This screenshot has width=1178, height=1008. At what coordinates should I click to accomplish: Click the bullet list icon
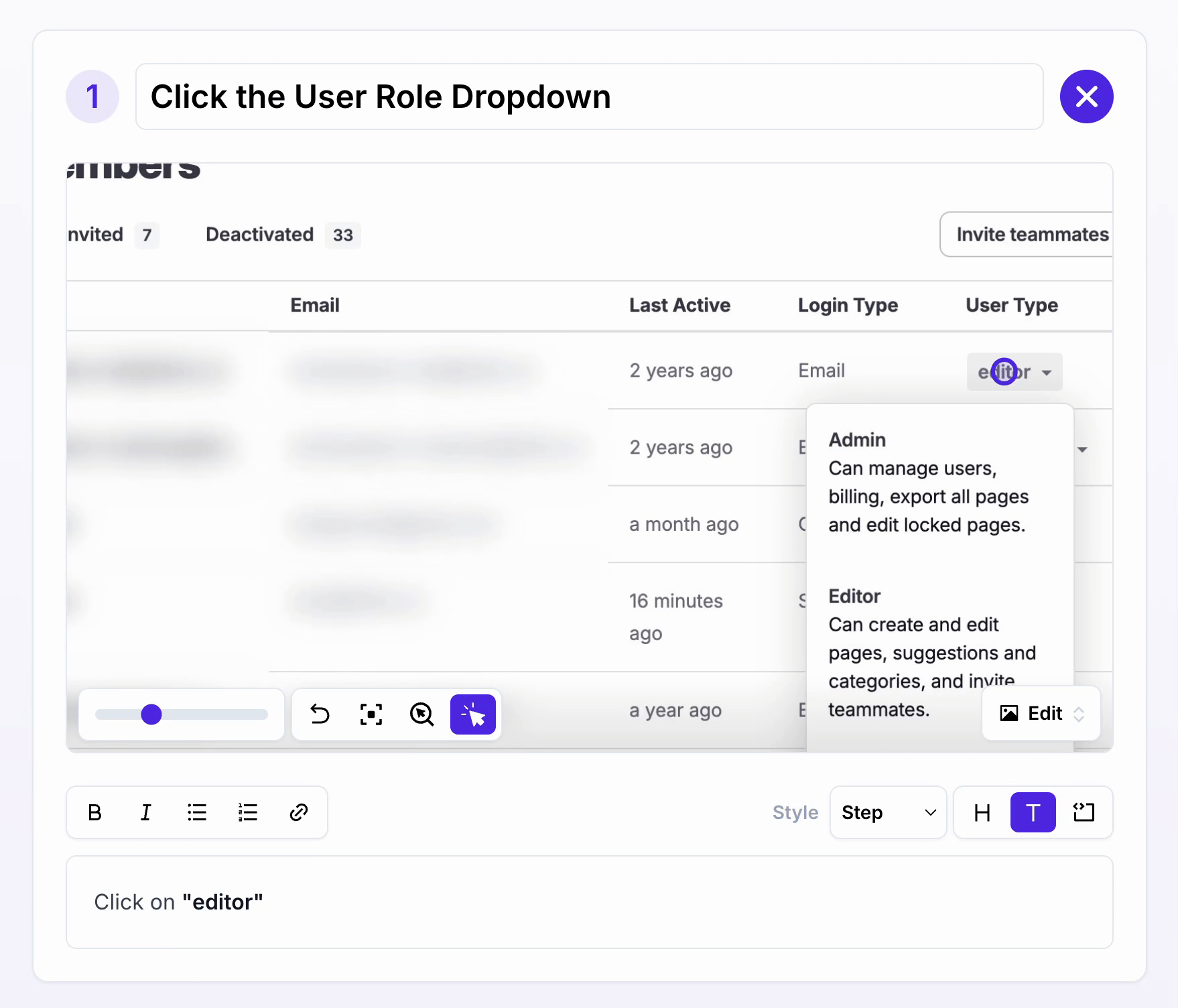(197, 812)
